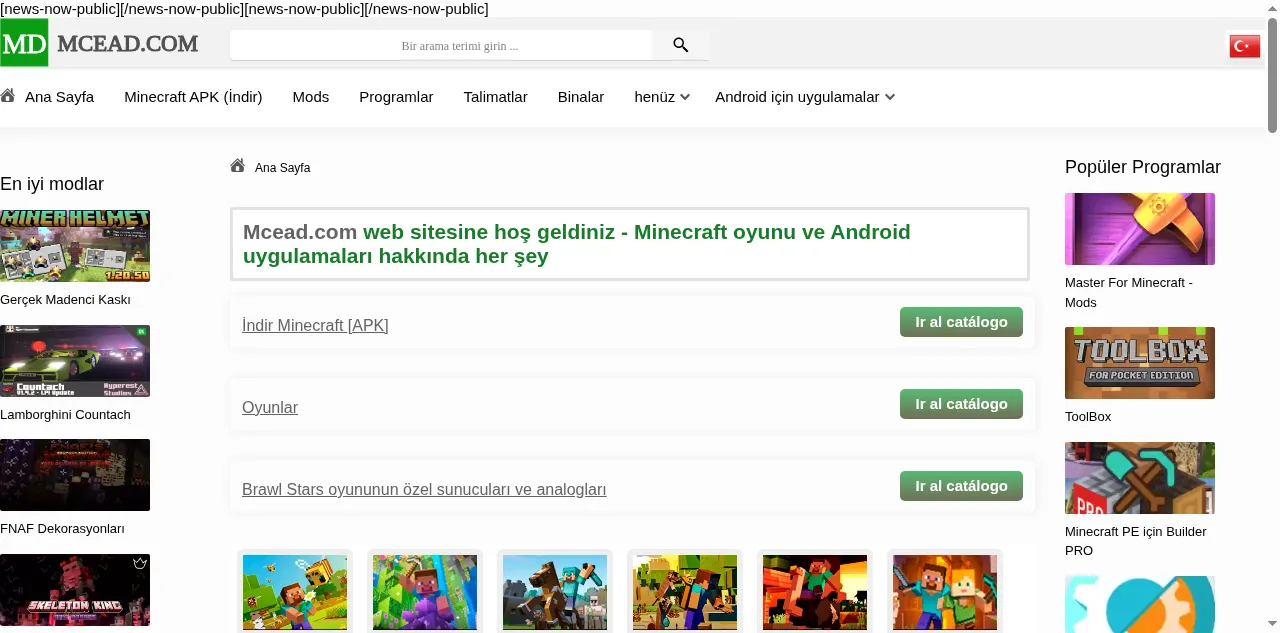Viewport: 1280px width, 633px height.
Task: Click the MCEAD.COM site title
Action: 127,43
